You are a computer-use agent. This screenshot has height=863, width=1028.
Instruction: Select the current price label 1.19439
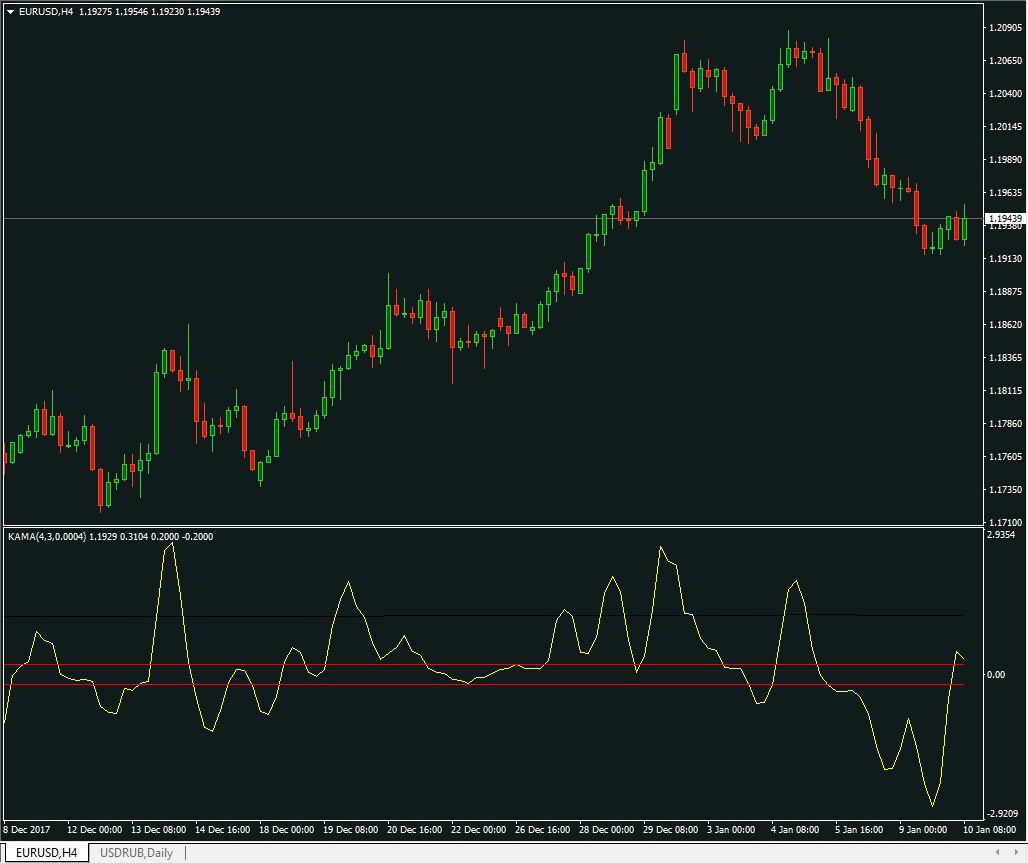point(1005,218)
